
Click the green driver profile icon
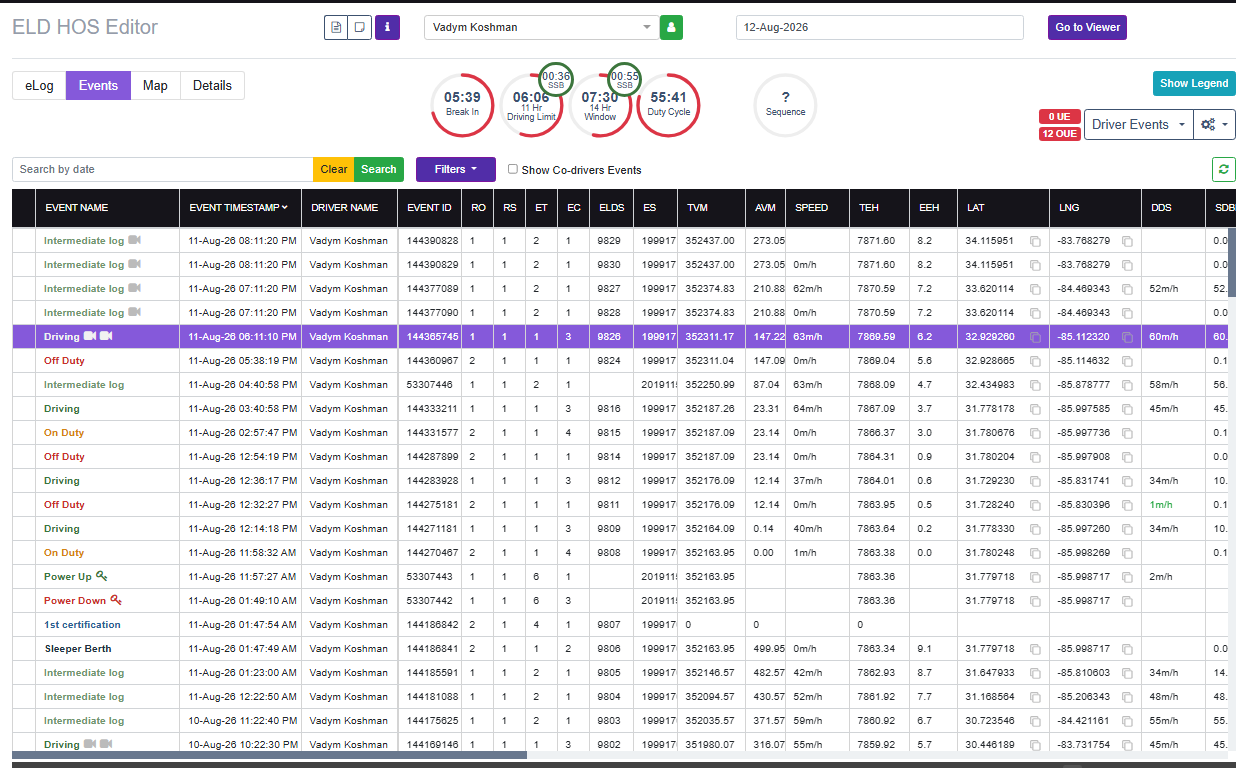pyautogui.click(x=671, y=27)
